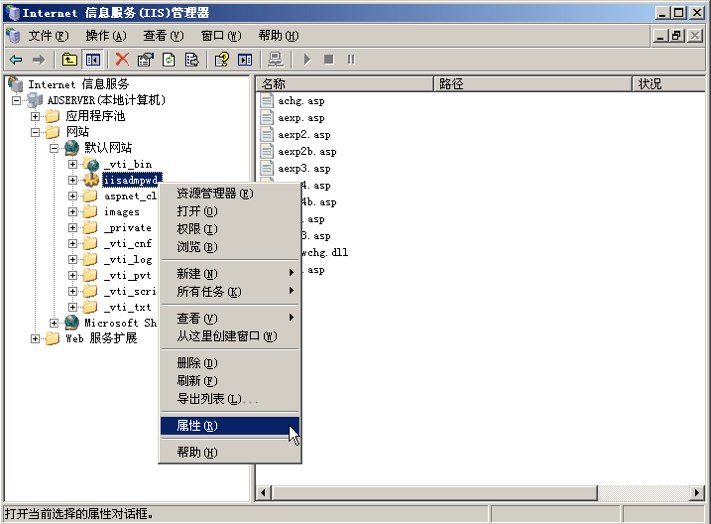Image resolution: width=711 pixels, height=524 pixels.
Task: Sort by the 状况 column header
Action: tap(669, 84)
